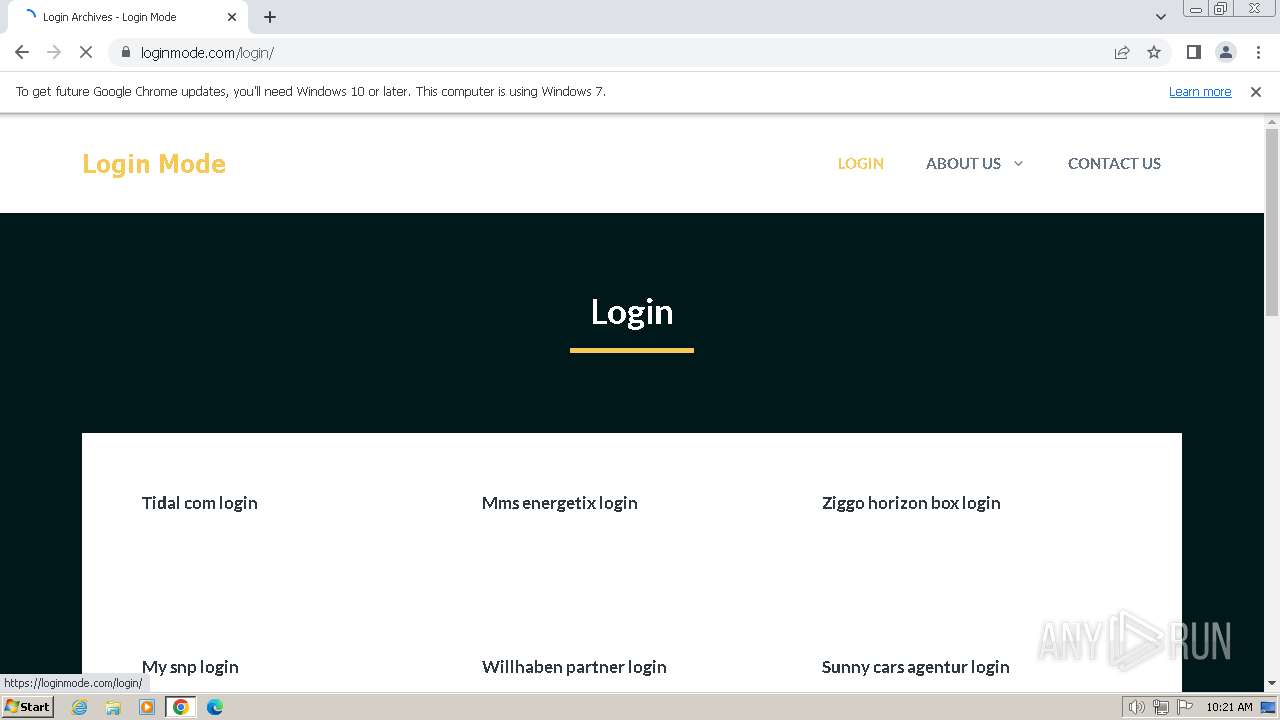Dismiss the Chrome update notice
Viewport: 1280px width, 720px height.
pos(1255,91)
